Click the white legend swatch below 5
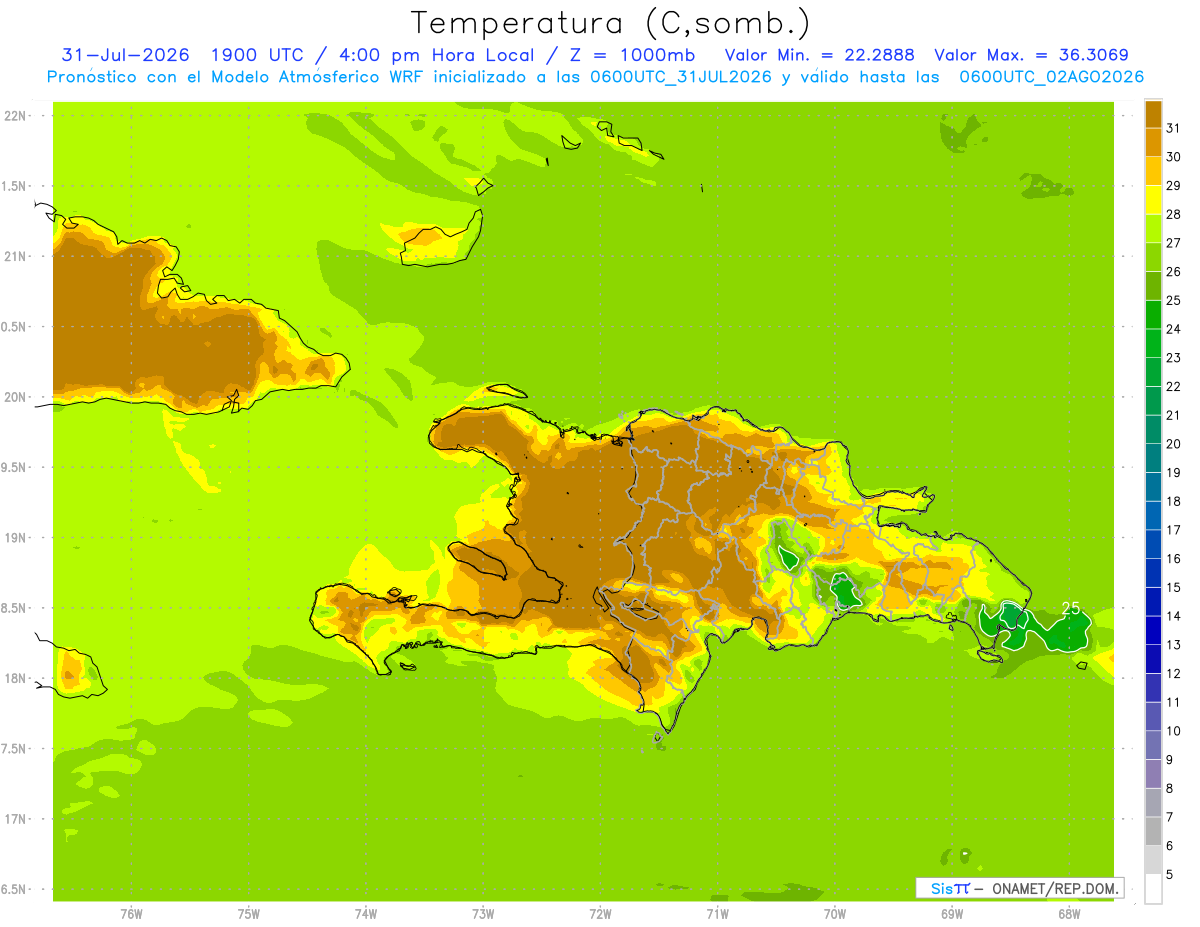Image resolution: width=1200 pixels, height=927 pixels. [x=1153, y=889]
